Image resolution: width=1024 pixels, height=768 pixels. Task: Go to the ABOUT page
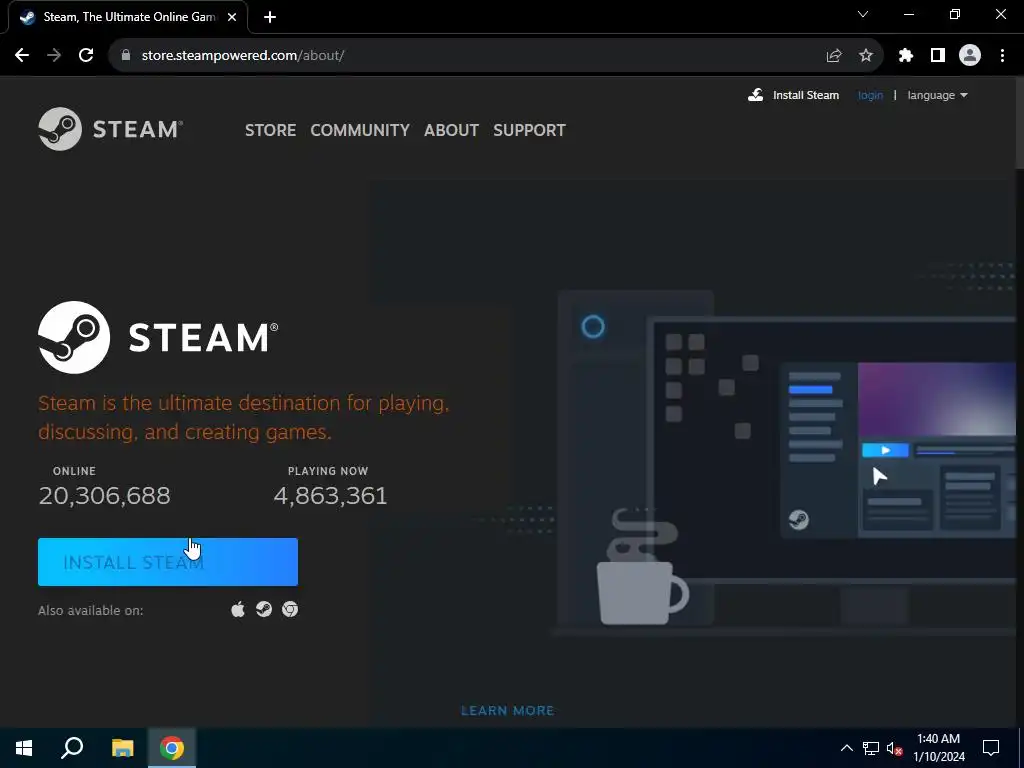(451, 130)
